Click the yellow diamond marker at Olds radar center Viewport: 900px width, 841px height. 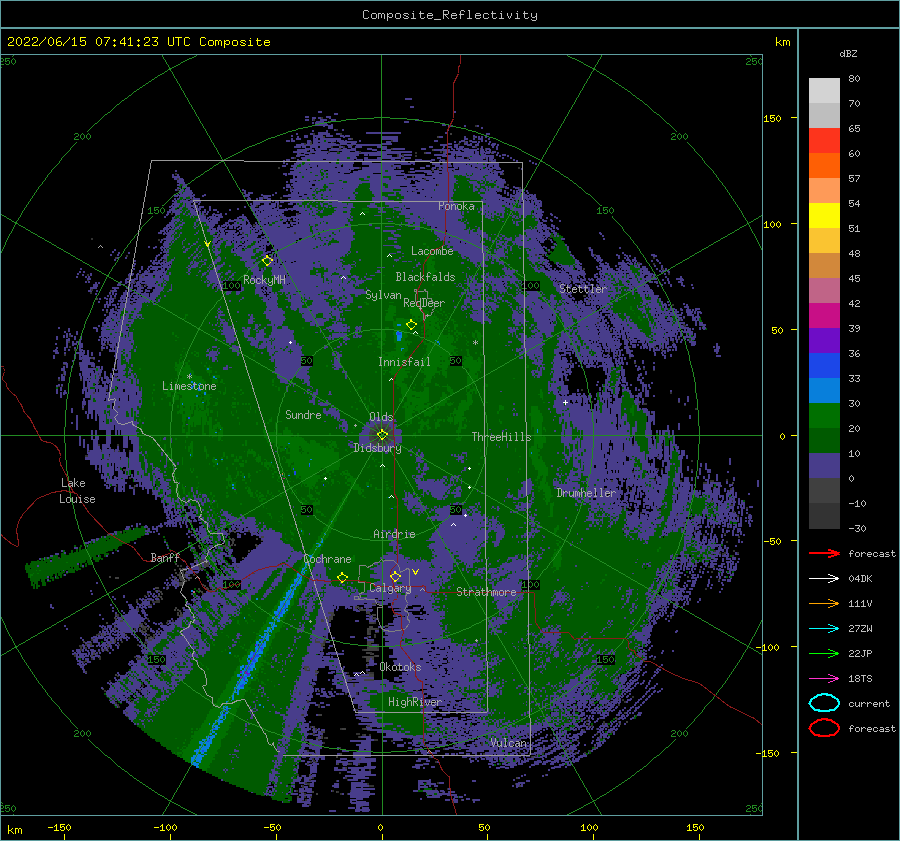click(382, 435)
